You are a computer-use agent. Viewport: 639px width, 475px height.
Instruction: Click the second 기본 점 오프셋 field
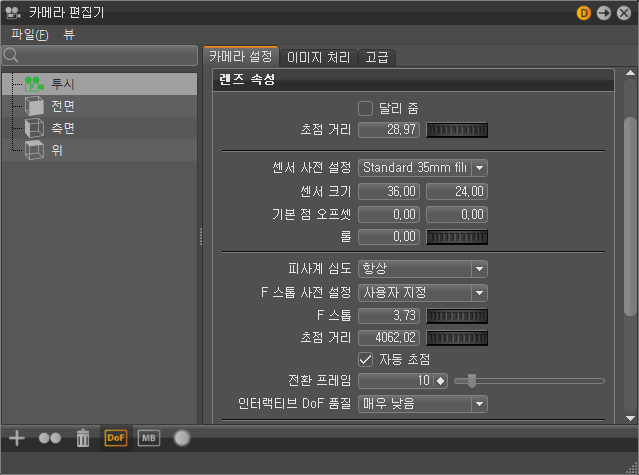457,214
